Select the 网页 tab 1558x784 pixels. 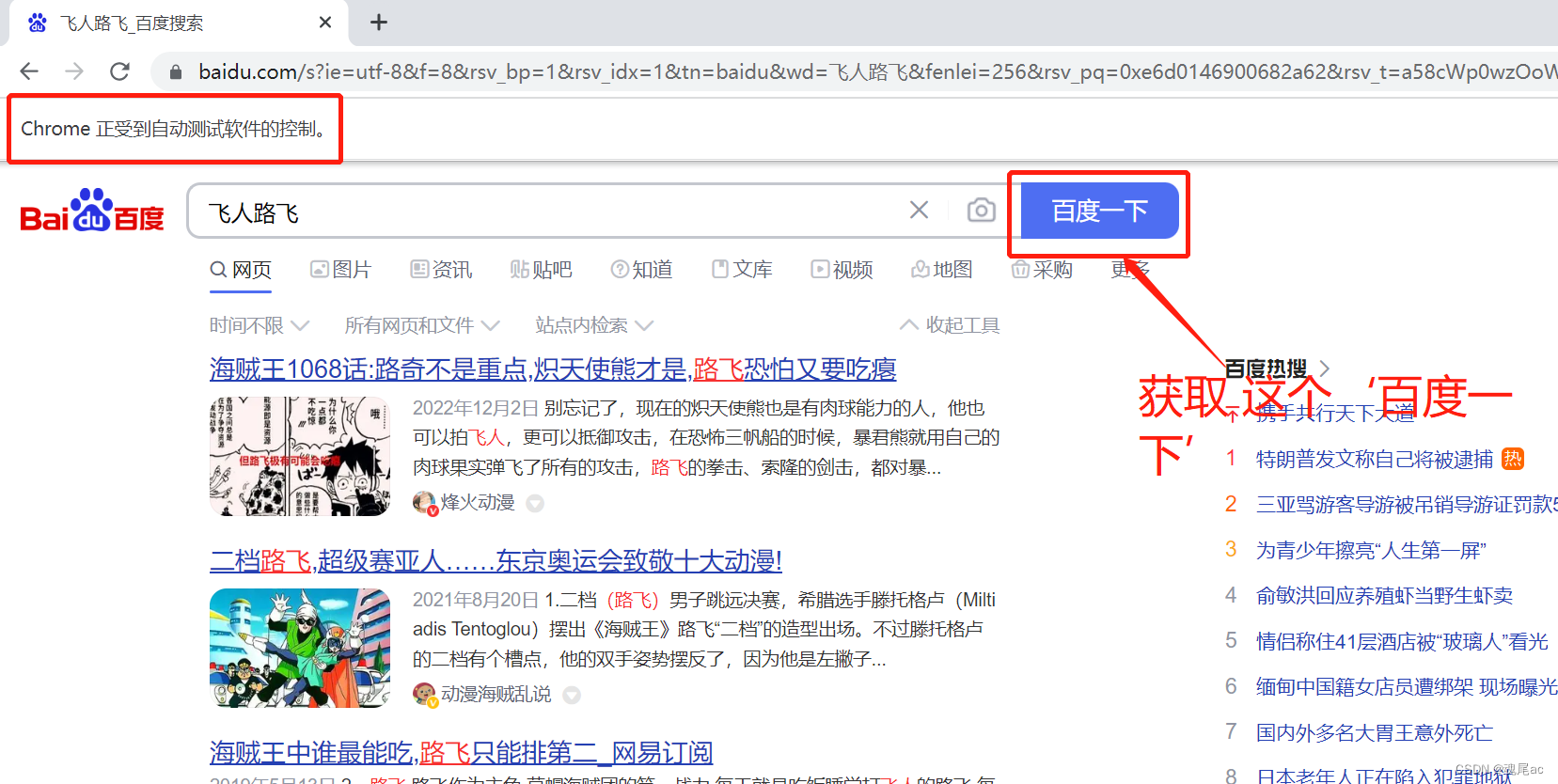click(x=241, y=270)
